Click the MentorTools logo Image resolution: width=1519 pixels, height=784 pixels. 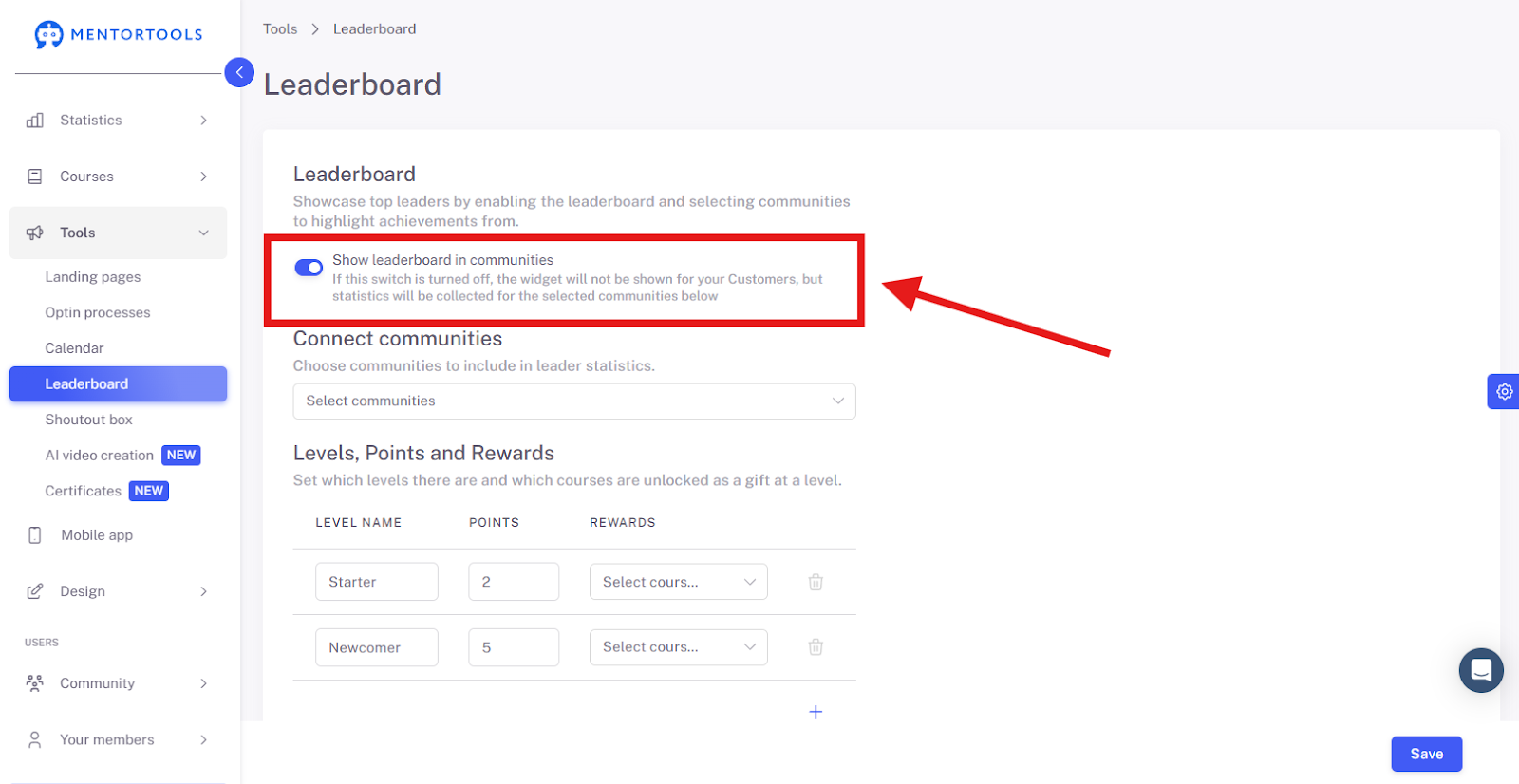tap(119, 34)
